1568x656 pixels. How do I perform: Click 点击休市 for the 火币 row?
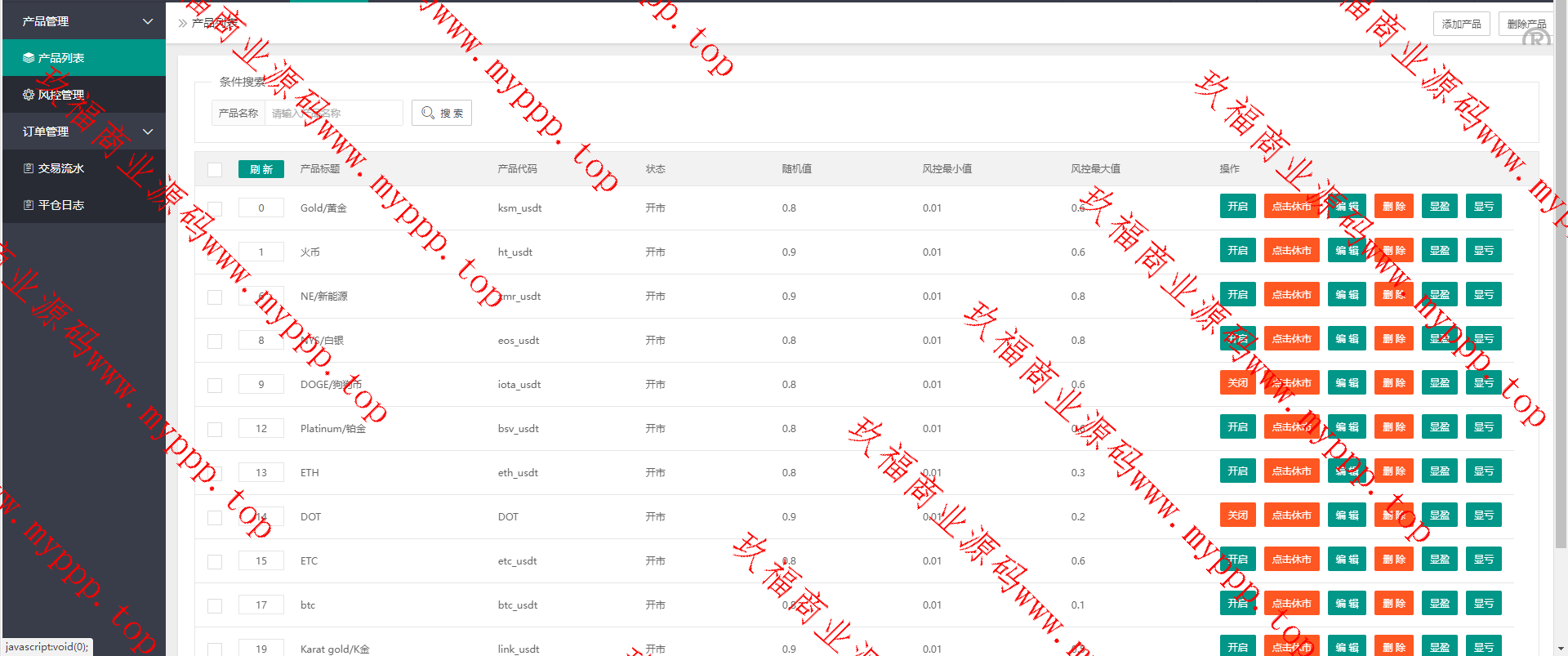click(1291, 251)
